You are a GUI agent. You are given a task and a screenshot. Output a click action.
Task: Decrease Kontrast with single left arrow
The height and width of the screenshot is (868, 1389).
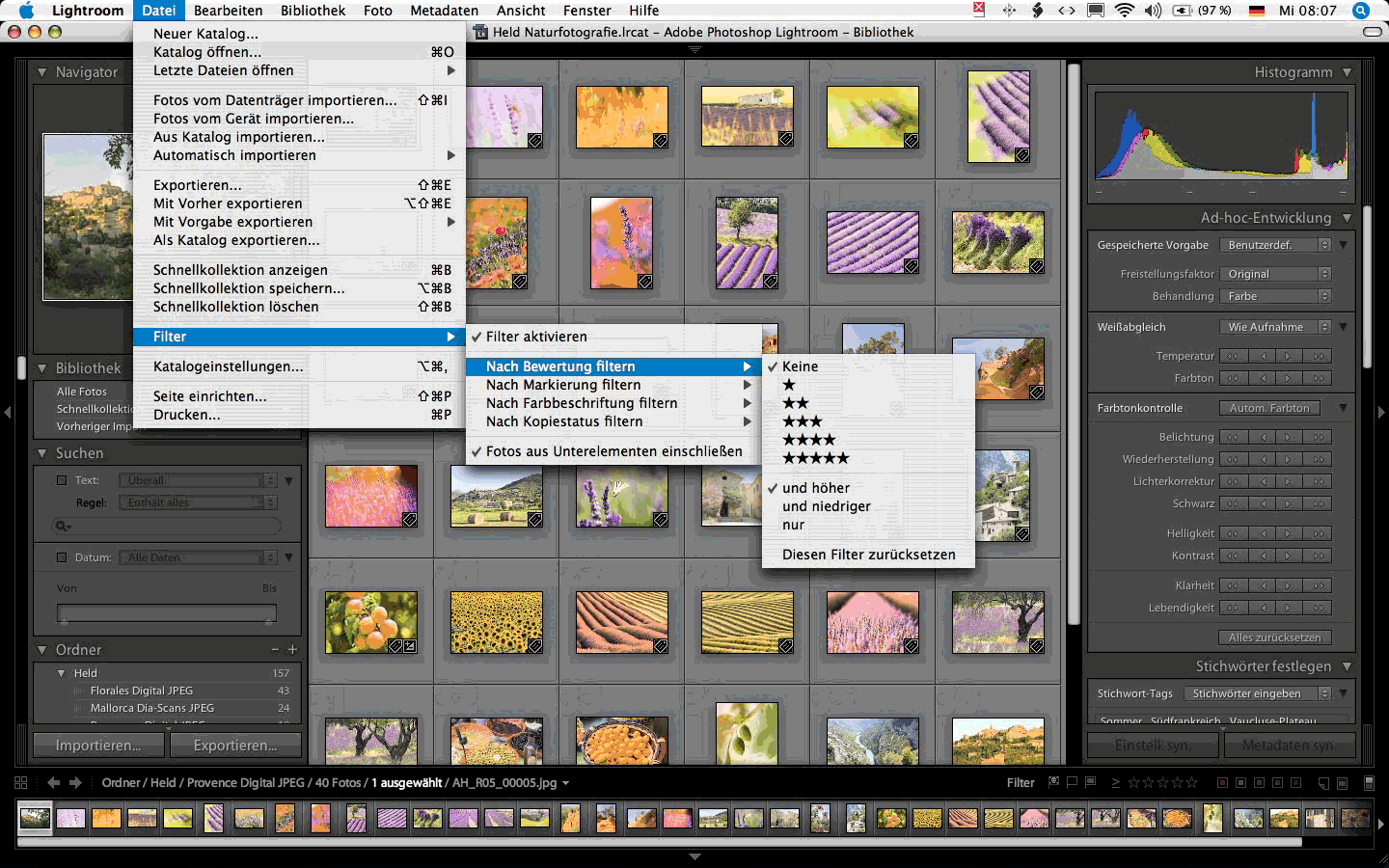click(x=1262, y=556)
